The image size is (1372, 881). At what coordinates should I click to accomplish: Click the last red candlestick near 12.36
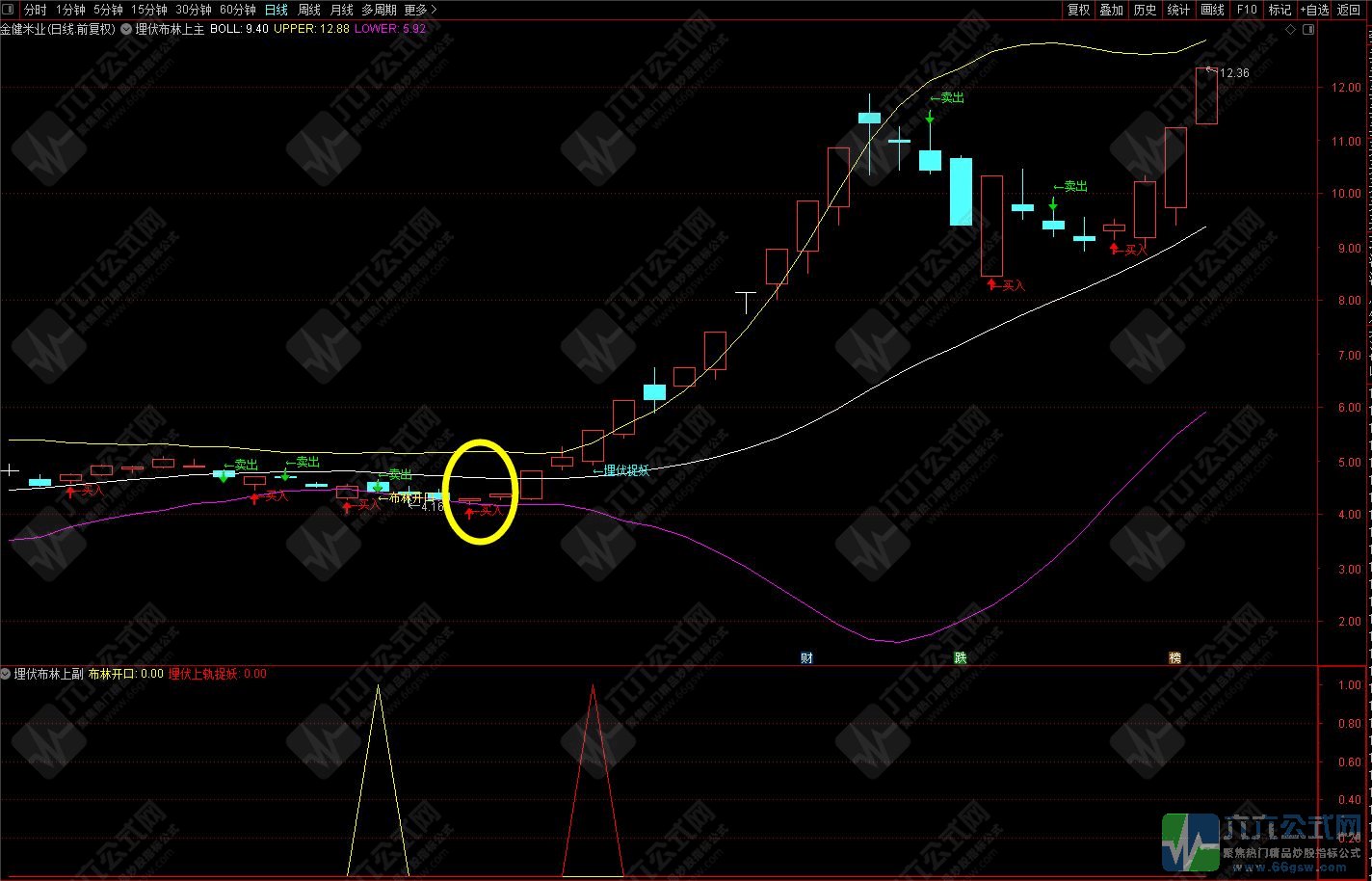point(1206,95)
